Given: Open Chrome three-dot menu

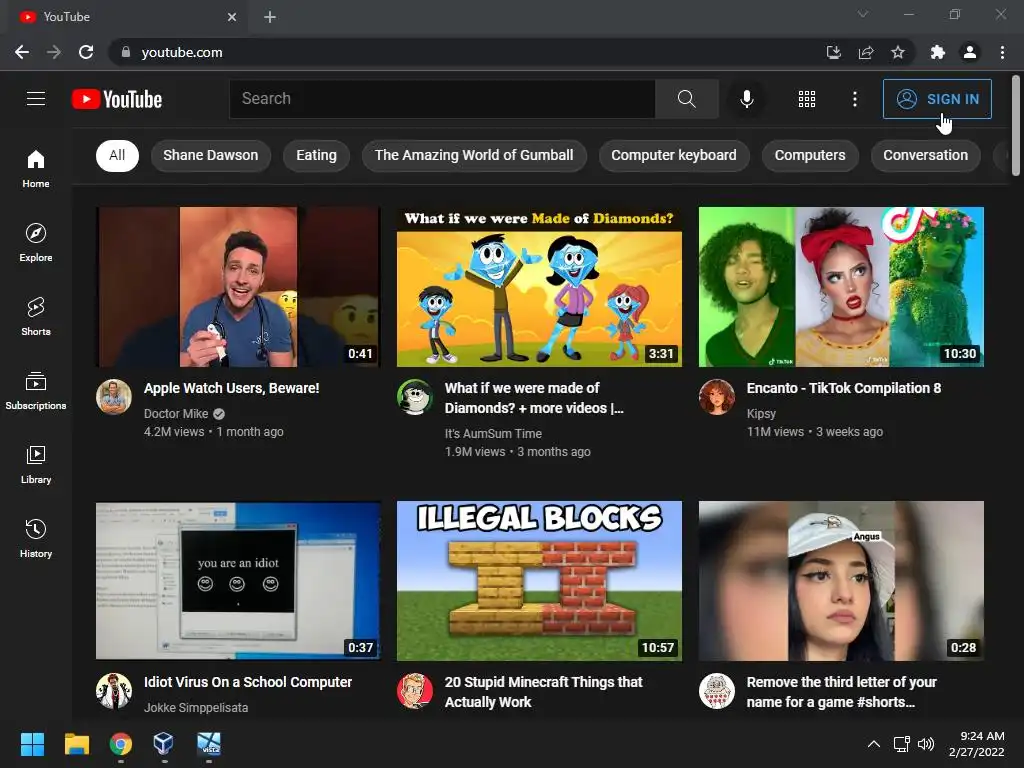Looking at the screenshot, I should (1002, 52).
